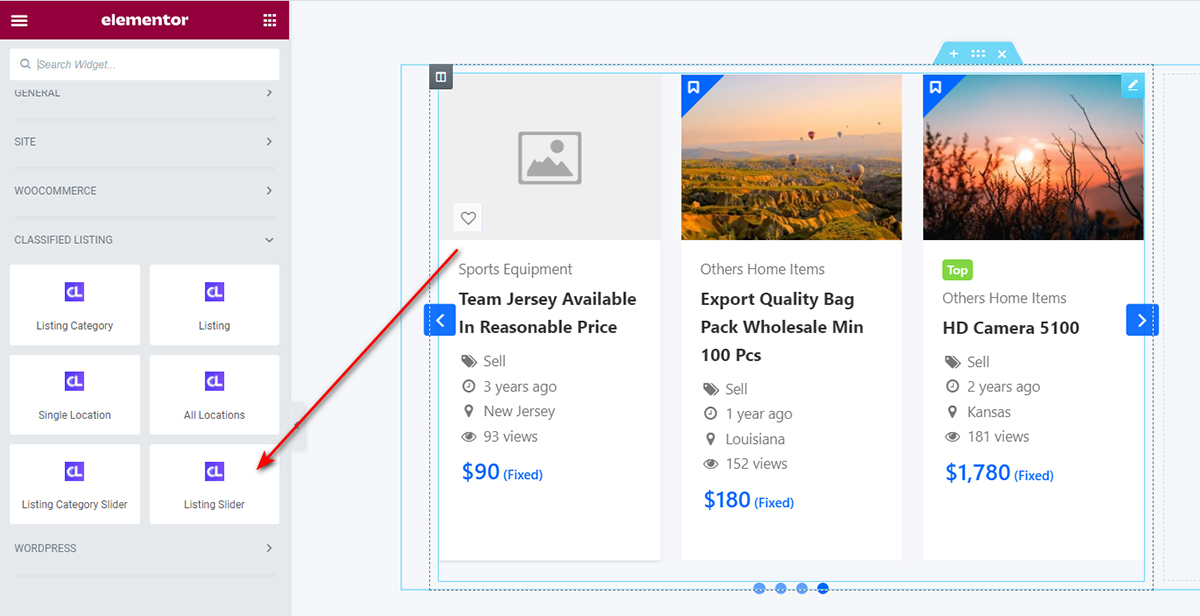The width and height of the screenshot is (1200, 616).
Task: Click '1 year ago' text
Action: tap(759, 414)
